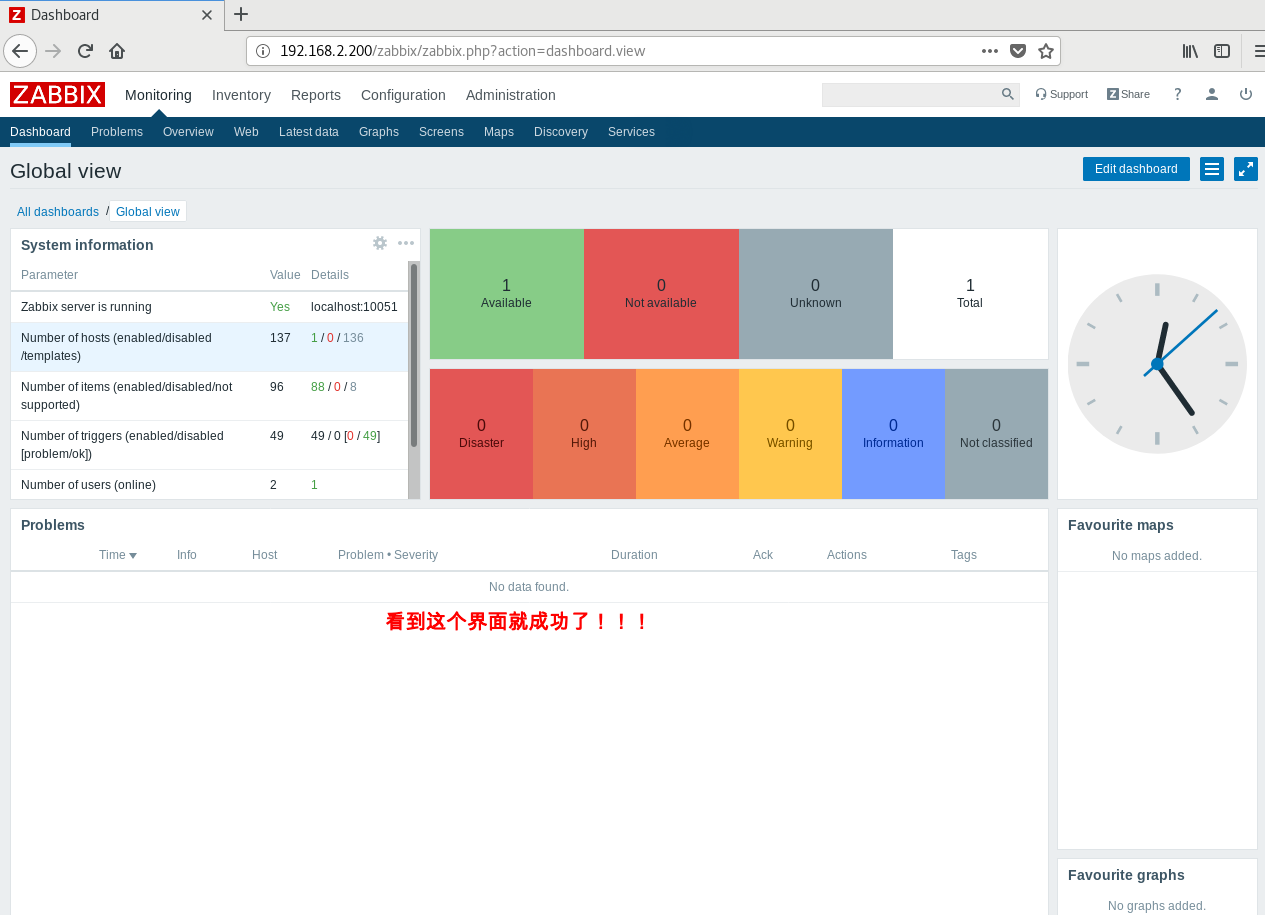Click the dashboard actions list icon
The height and width of the screenshot is (915, 1265).
pos(1211,169)
